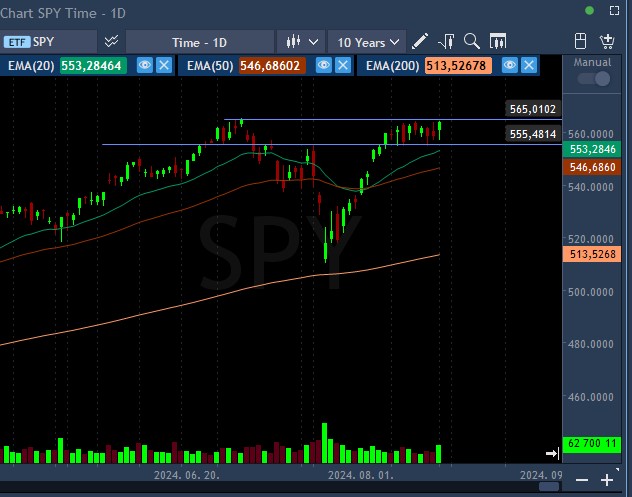
Task: Toggle the Manual scale switch
Action: 594,79
